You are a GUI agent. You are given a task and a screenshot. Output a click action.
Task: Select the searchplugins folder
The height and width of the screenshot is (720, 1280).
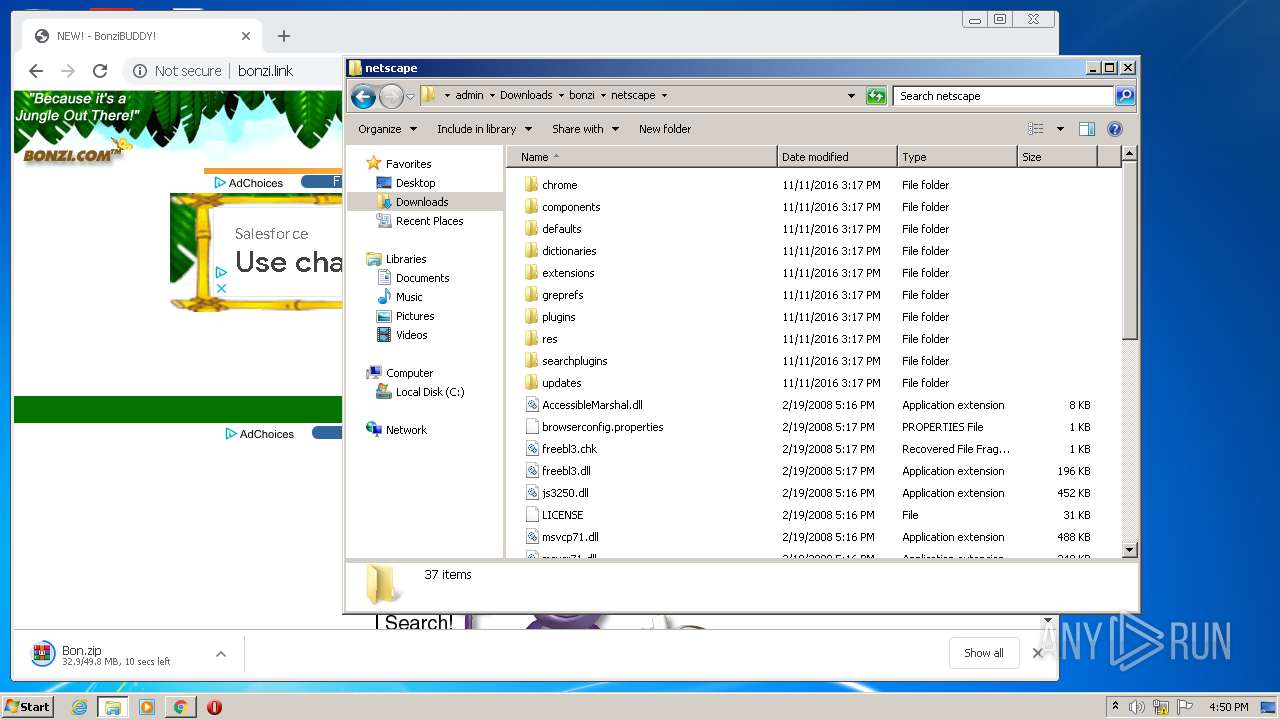click(x=574, y=361)
